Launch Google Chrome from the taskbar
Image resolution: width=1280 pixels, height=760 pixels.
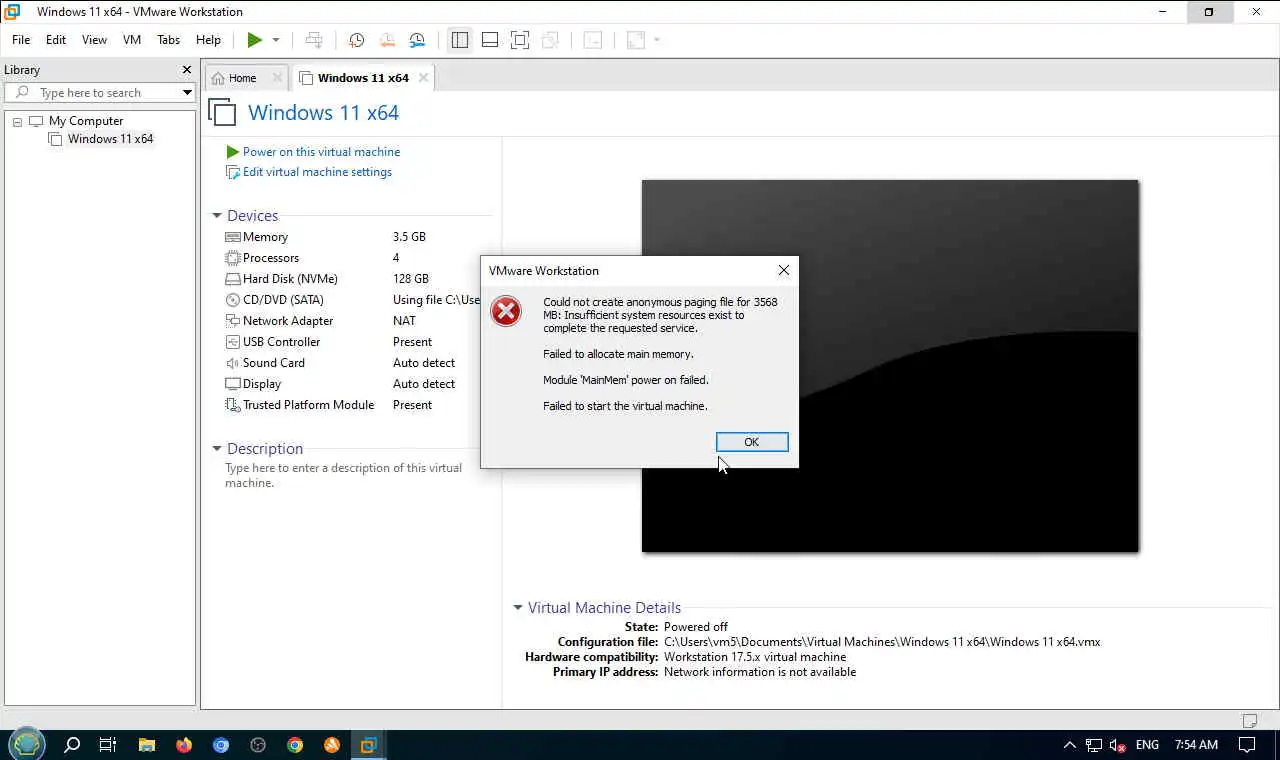pyautogui.click(x=295, y=745)
